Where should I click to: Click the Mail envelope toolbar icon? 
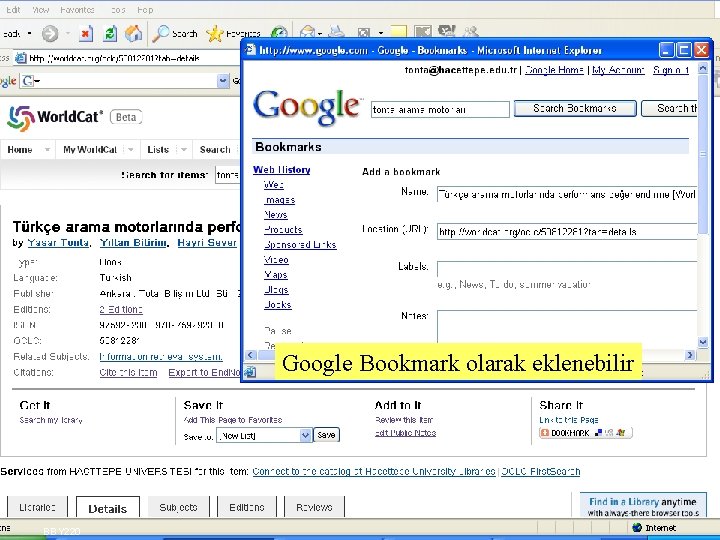pyautogui.click(x=307, y=32)
